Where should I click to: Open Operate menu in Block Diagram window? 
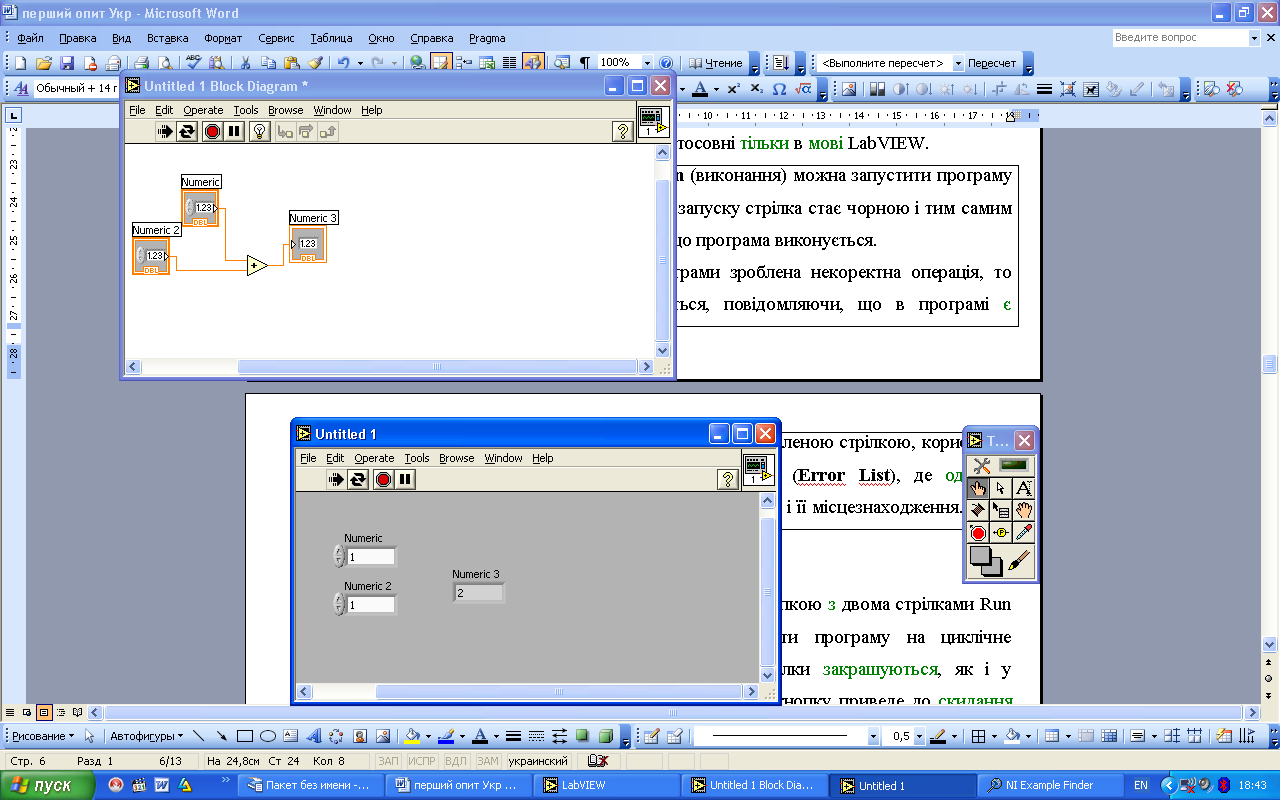(x=203, y=110)
